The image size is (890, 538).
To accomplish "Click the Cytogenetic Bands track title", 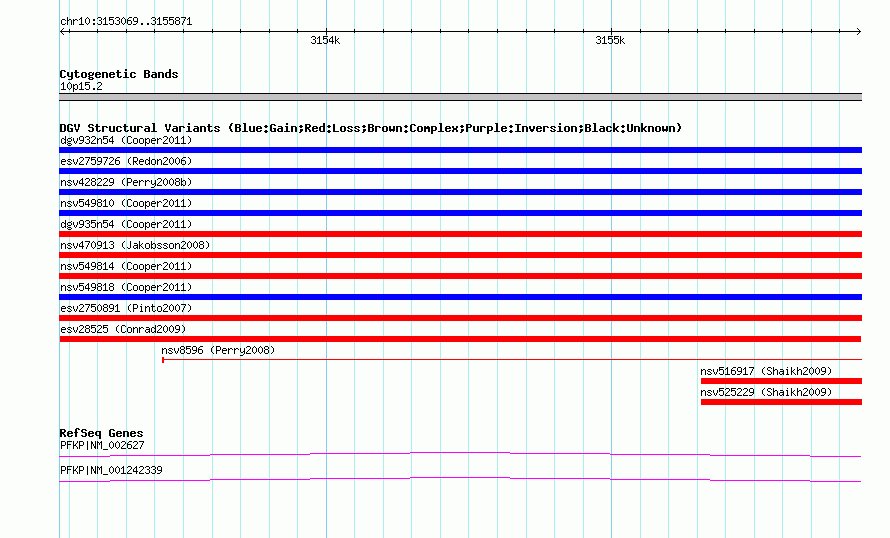I will (x=119, y=74).
